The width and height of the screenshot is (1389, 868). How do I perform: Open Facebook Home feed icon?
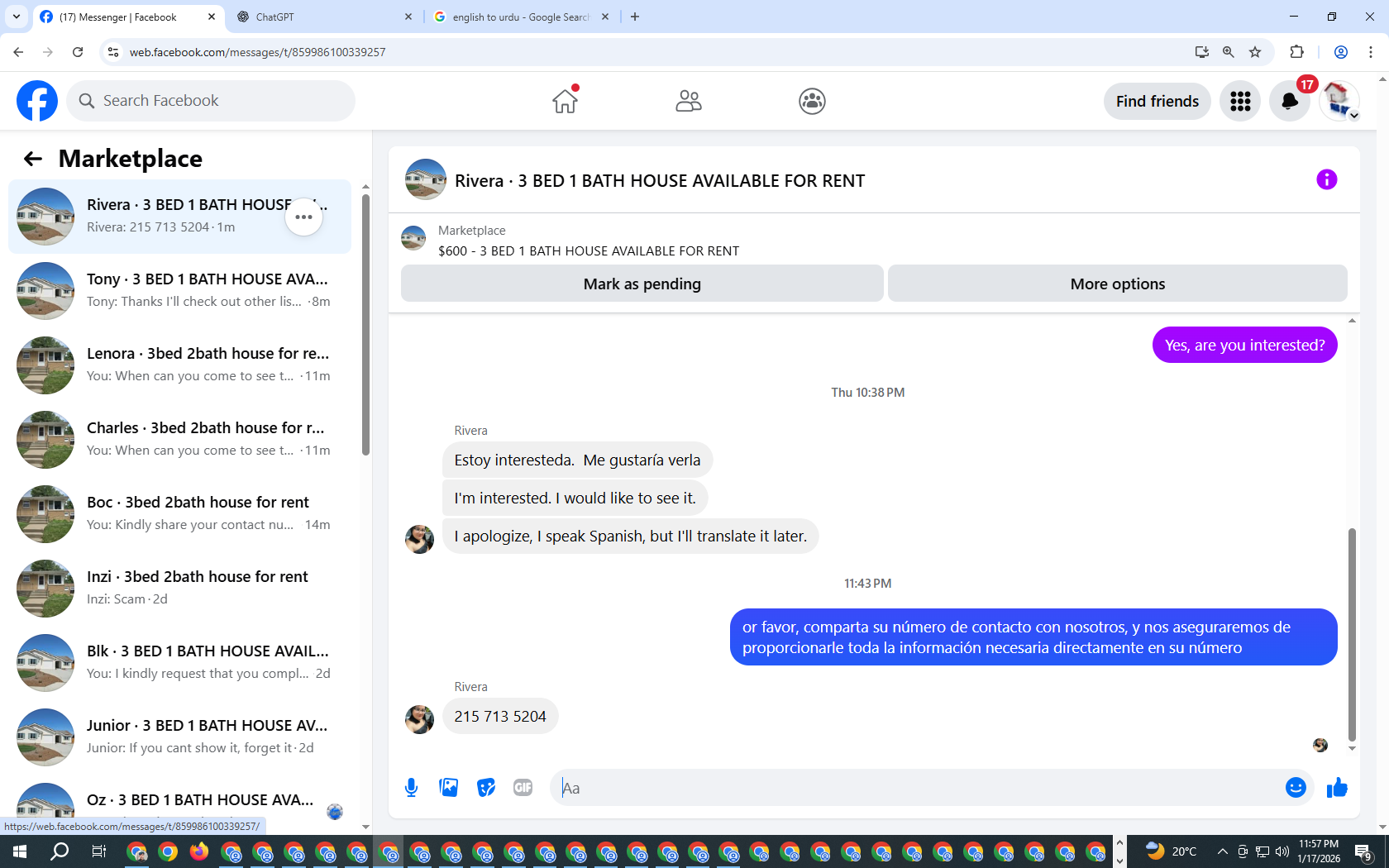click(566, 101)
